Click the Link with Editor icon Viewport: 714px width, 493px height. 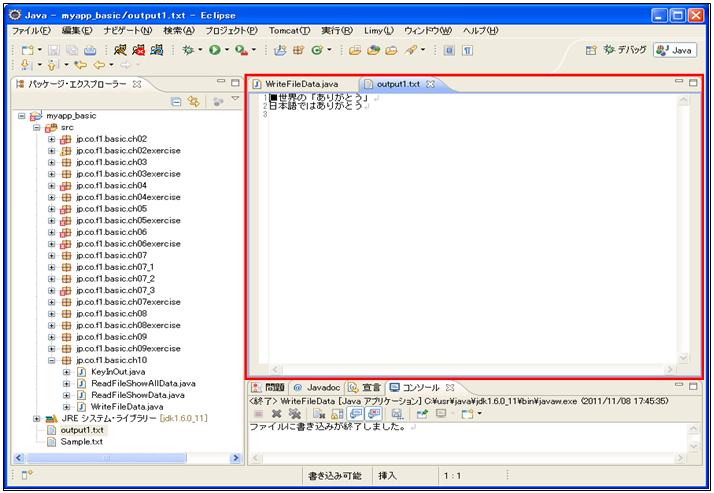tap(194, 101)
